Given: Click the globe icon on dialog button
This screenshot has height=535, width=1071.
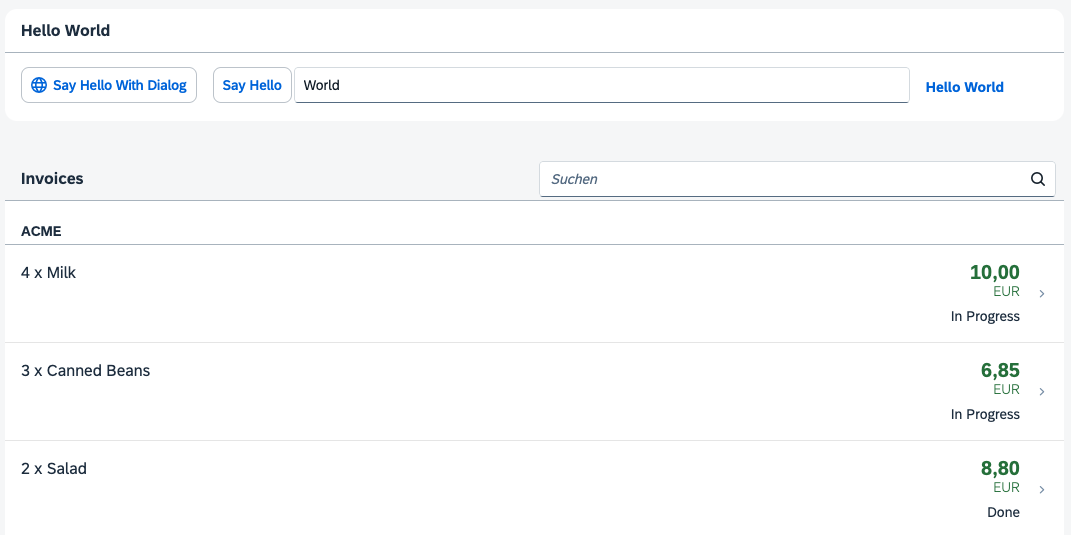Looking at the screenshot, I should pos(39,85).
